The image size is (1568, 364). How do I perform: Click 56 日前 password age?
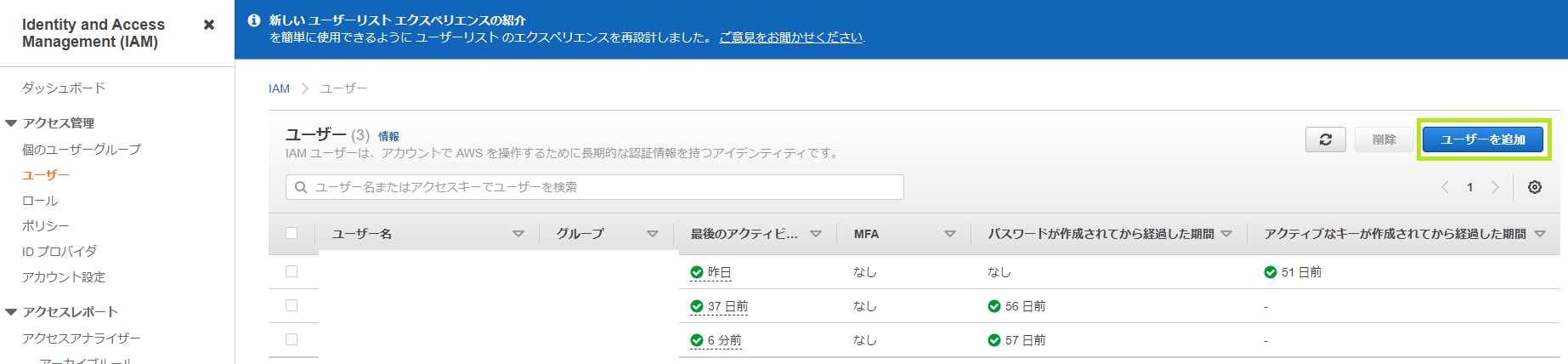pyautogui.click(x=1025, y=306)
